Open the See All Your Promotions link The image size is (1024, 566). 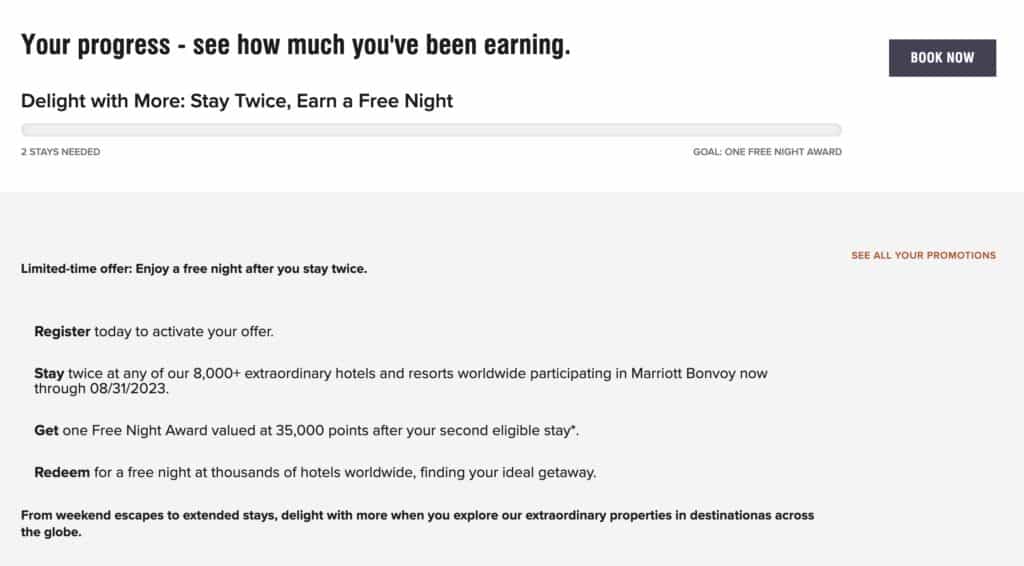[923, 255]
